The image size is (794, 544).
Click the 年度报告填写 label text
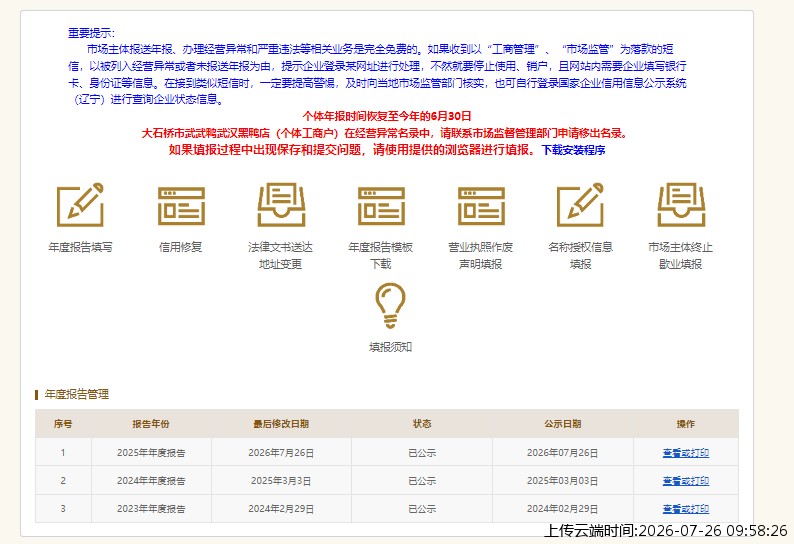point(81,247)
